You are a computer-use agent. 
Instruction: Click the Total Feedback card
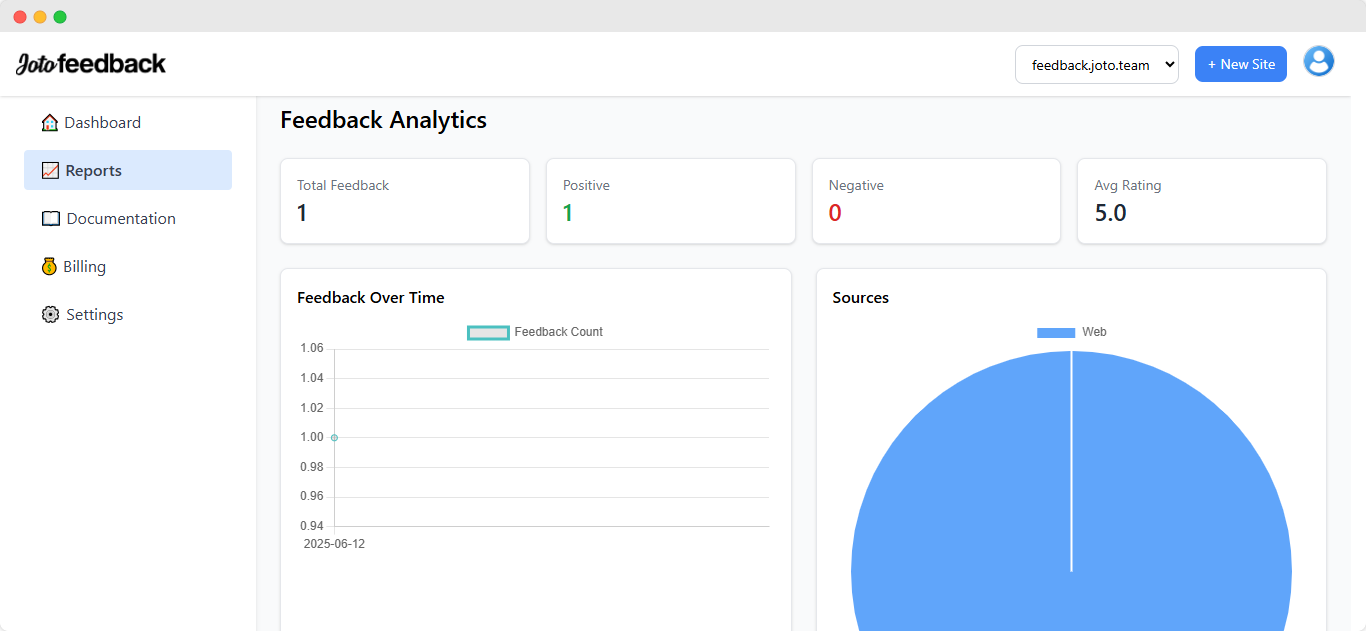[405, 201]
